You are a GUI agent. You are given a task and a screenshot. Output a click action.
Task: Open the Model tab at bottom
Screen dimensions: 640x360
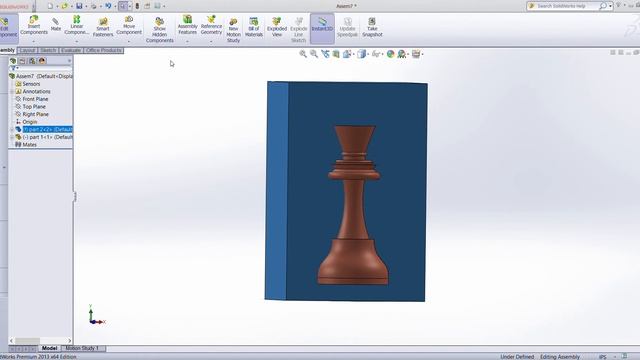(49, 348)
